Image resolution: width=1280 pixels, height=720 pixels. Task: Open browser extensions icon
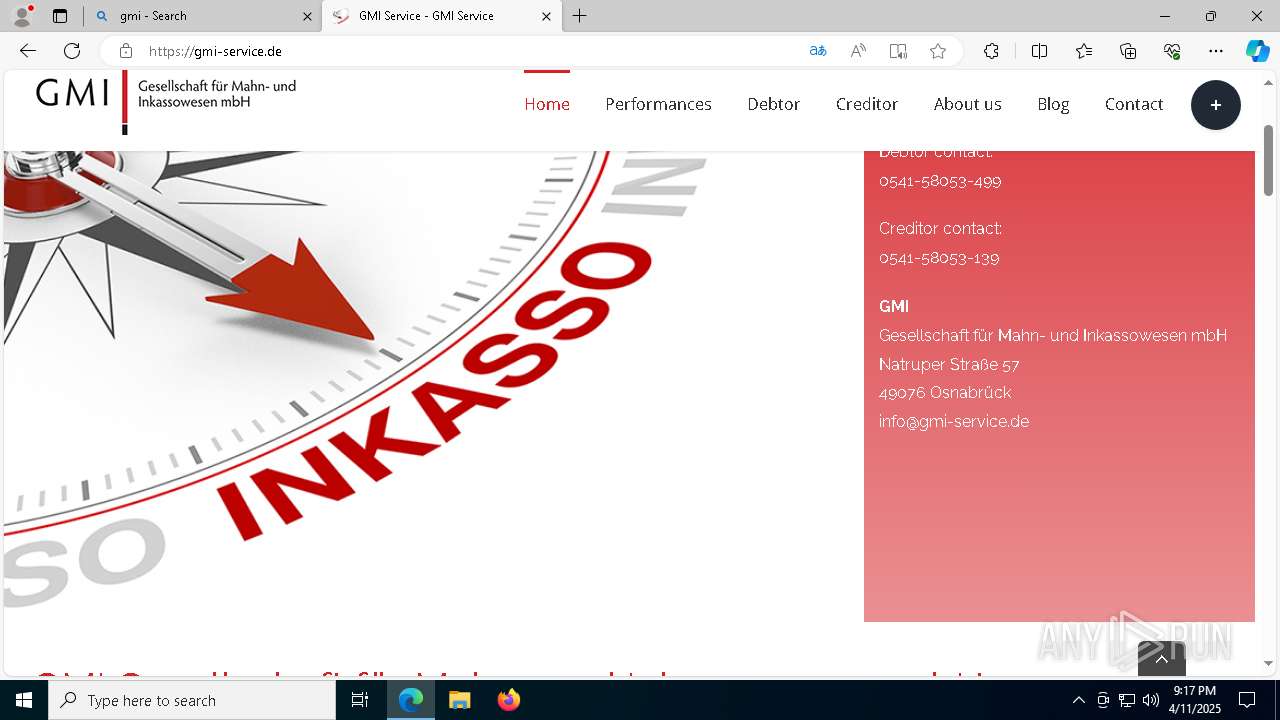tap(991, 51)
